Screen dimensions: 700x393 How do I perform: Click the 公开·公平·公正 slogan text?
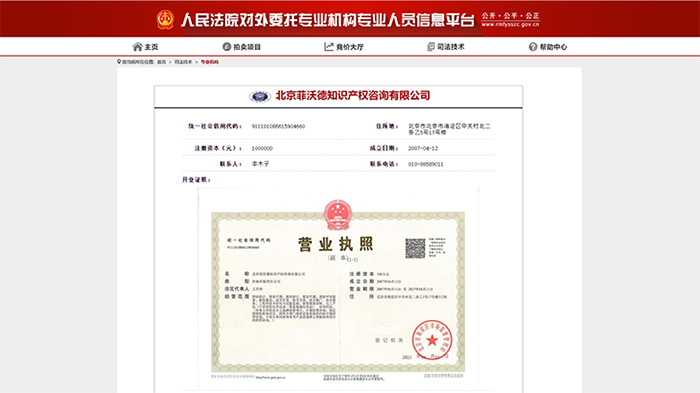click(x=510, y=16)
